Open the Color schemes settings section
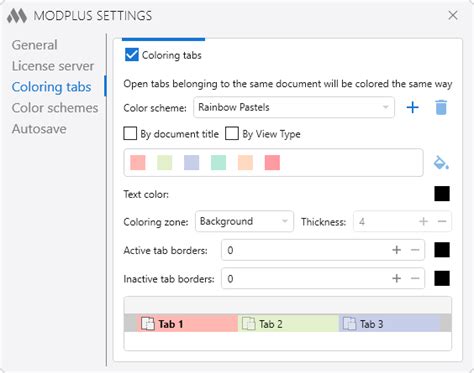The image size is (474, 373). (x=55, y=108)
